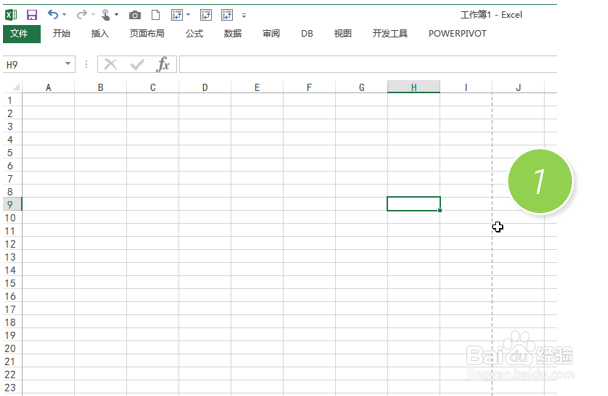
Task: Save the workbook with the floppy icon
Action: [32, 15]
